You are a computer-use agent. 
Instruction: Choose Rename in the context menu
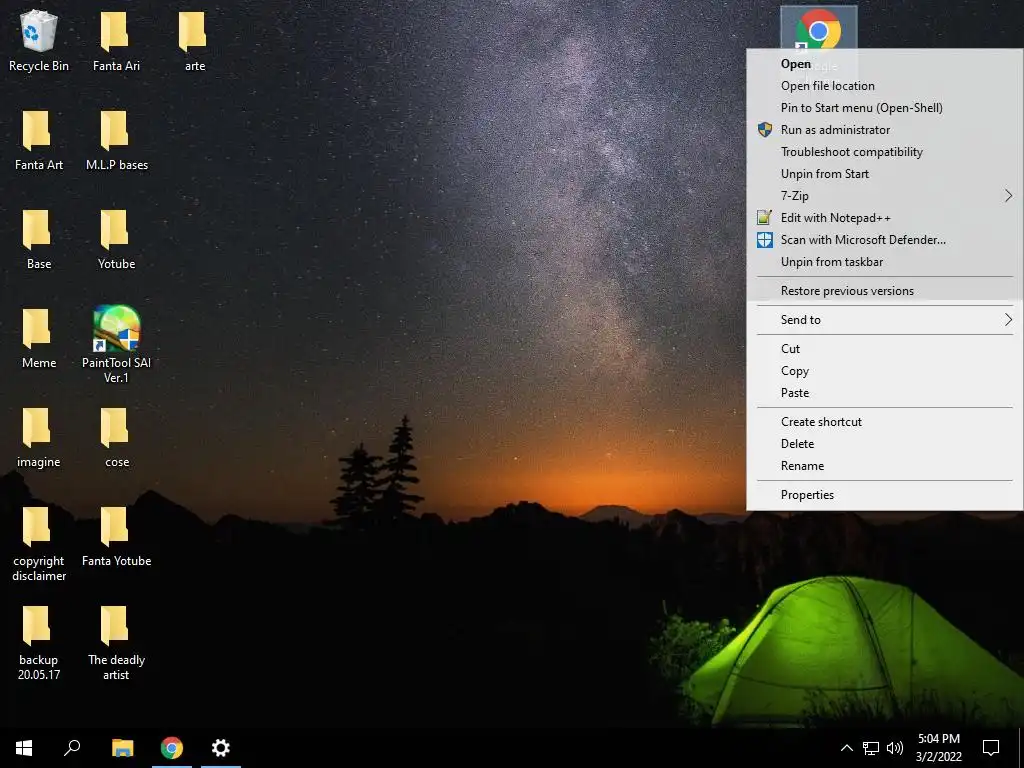click(884, 466)
